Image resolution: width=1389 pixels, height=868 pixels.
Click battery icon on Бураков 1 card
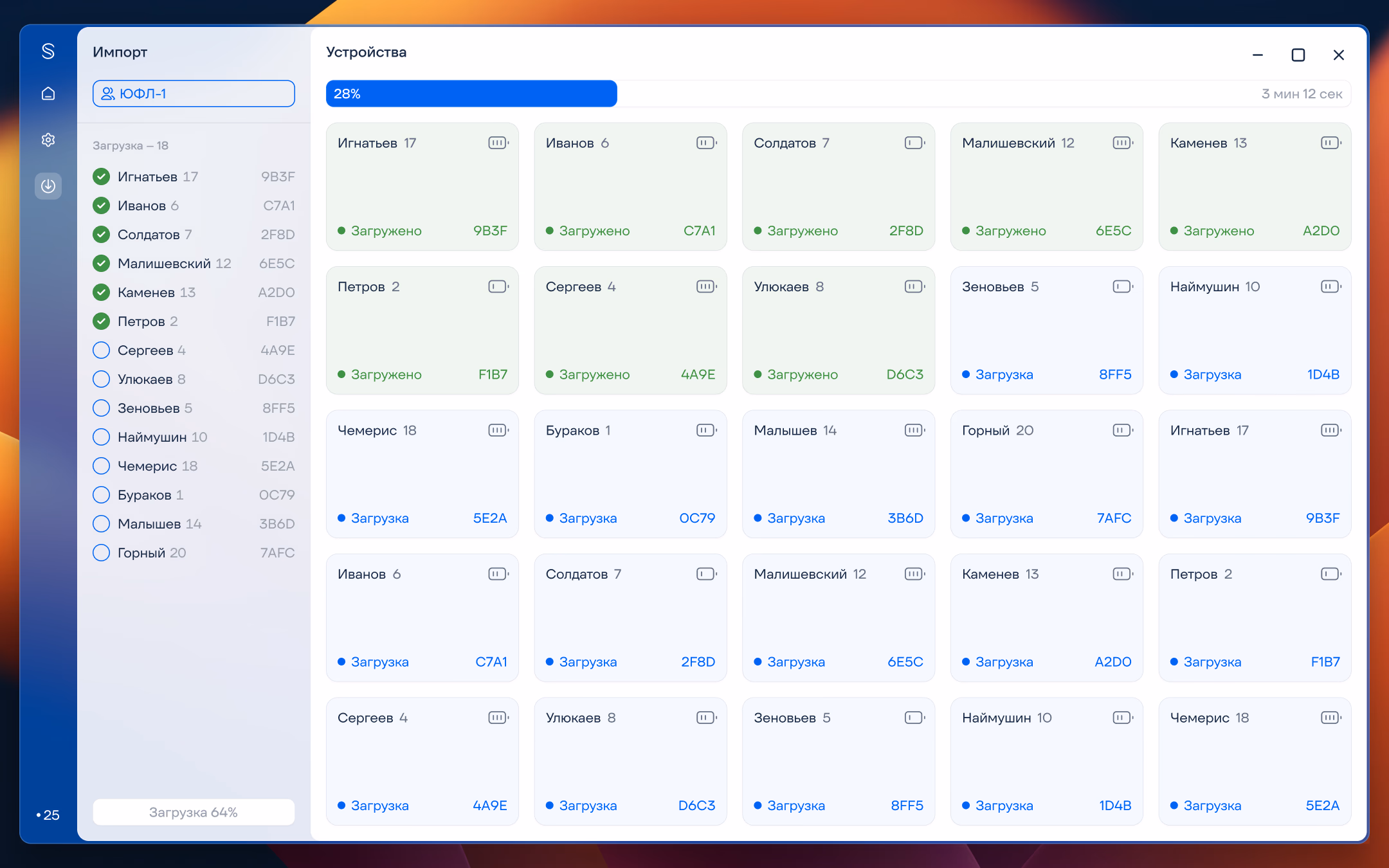point(707,430)
